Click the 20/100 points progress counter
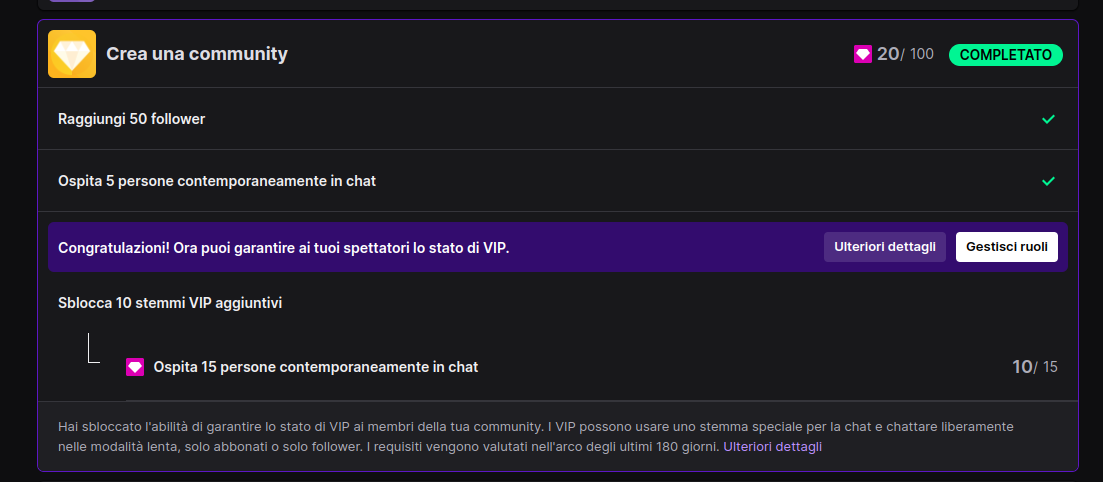The width and height of the screenshot is (1103, 482). (x=905, y=54)
